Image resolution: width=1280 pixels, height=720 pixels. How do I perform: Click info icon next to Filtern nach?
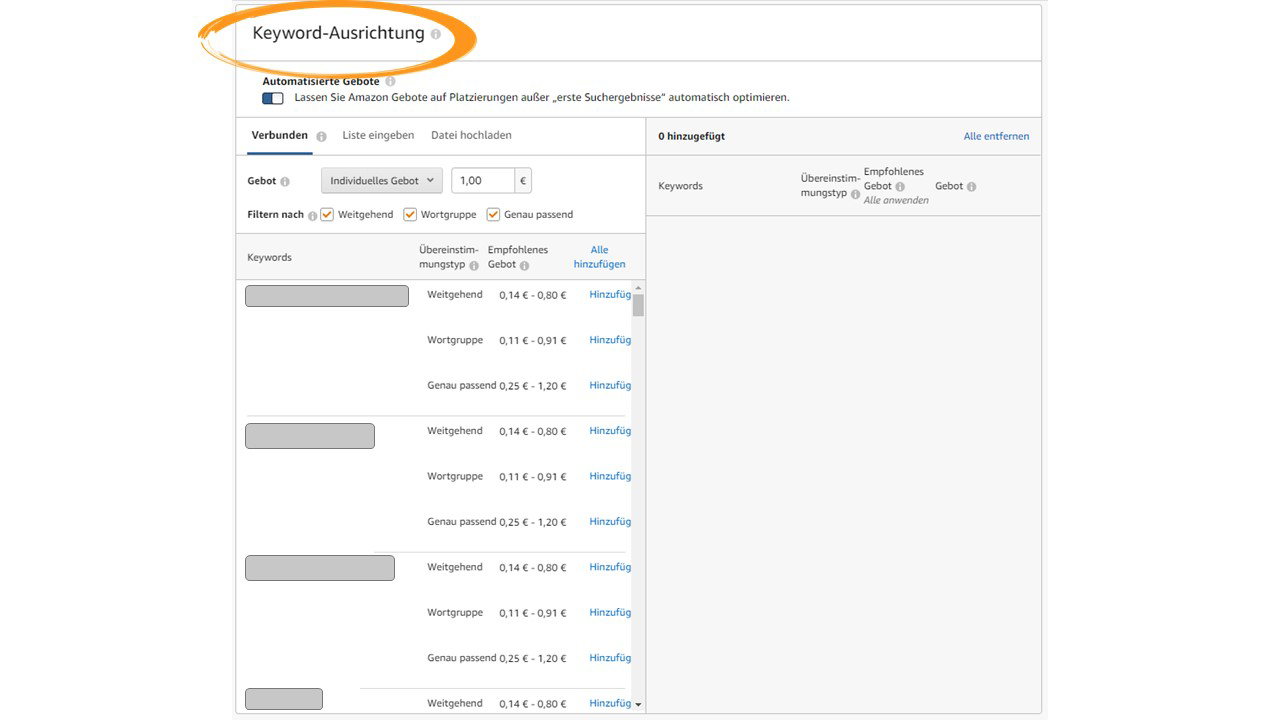[312, 215]
